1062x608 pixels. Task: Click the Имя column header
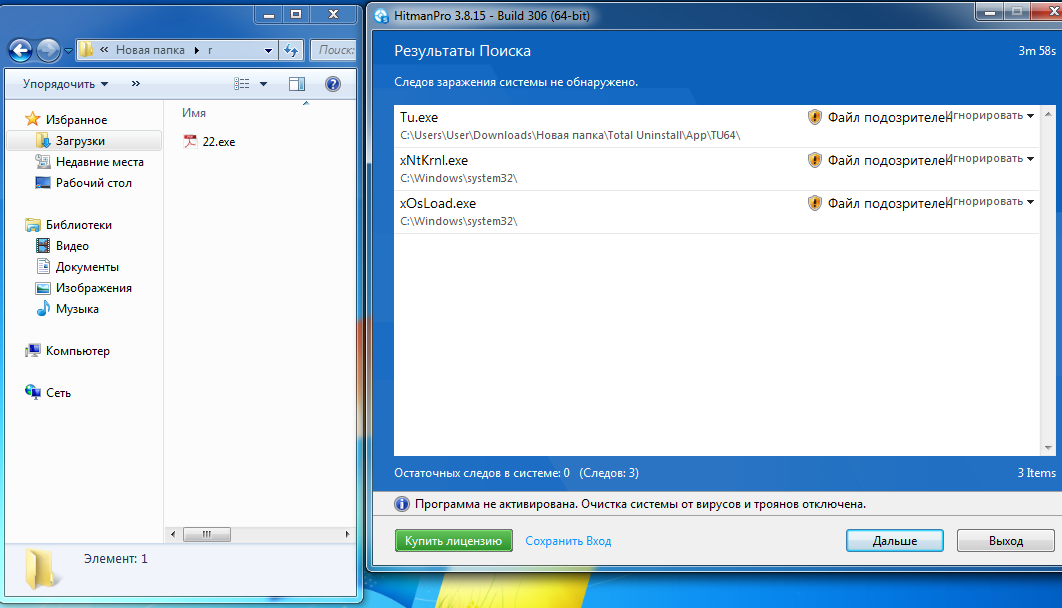tap(194, 113)
